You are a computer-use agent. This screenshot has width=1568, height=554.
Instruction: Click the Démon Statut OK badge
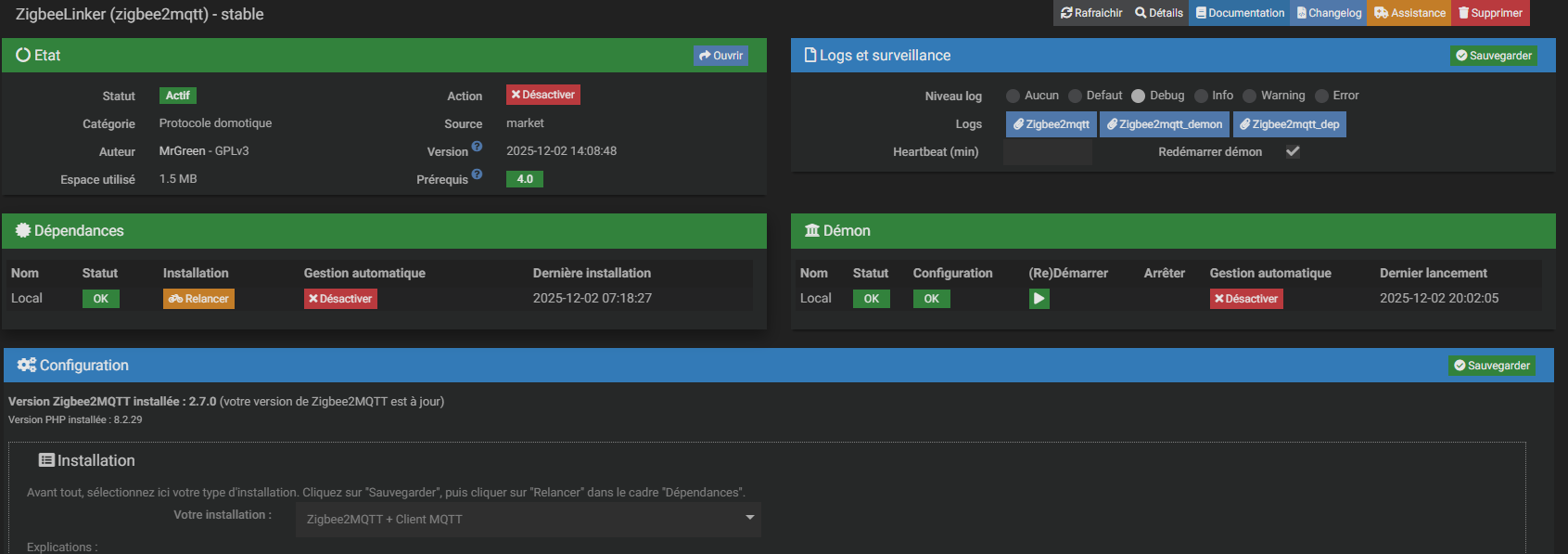(x=872, y=299)
